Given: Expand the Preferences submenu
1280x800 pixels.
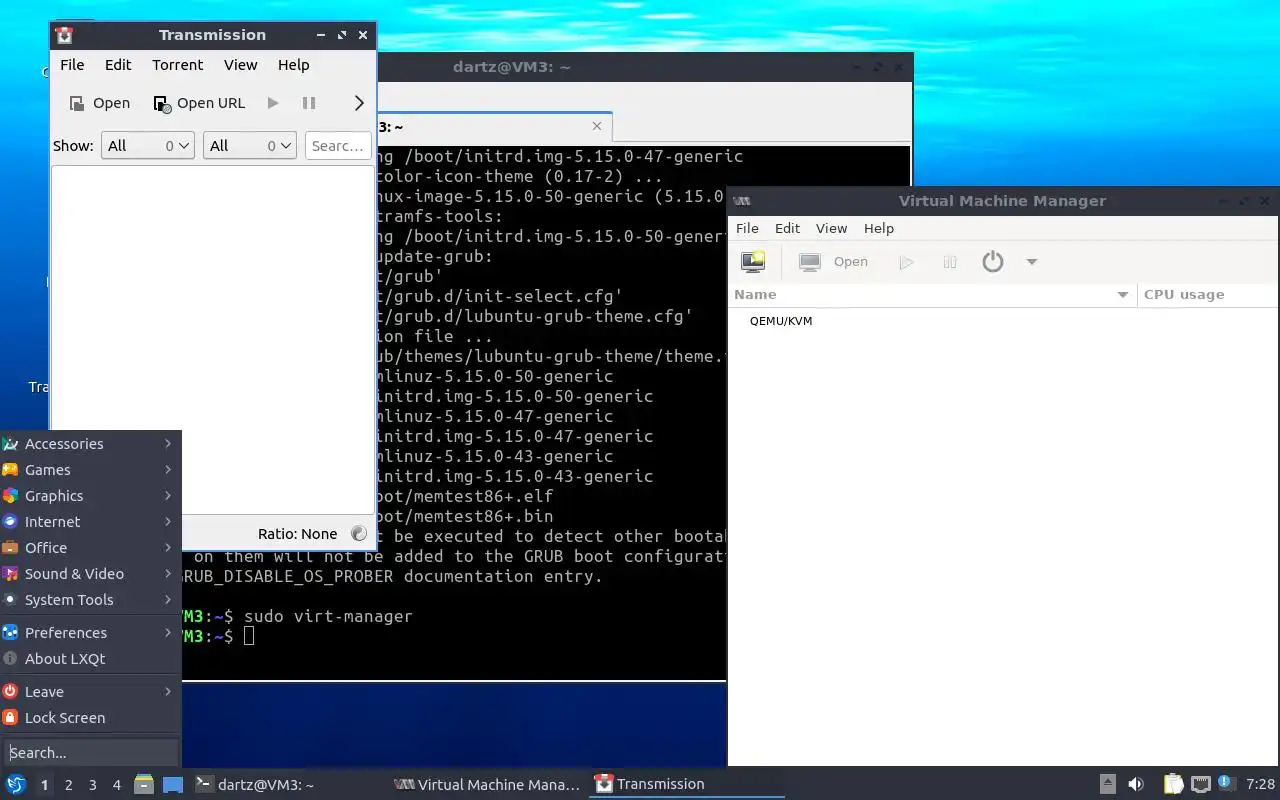Looking at the screenshot, I should pos(90,633).
